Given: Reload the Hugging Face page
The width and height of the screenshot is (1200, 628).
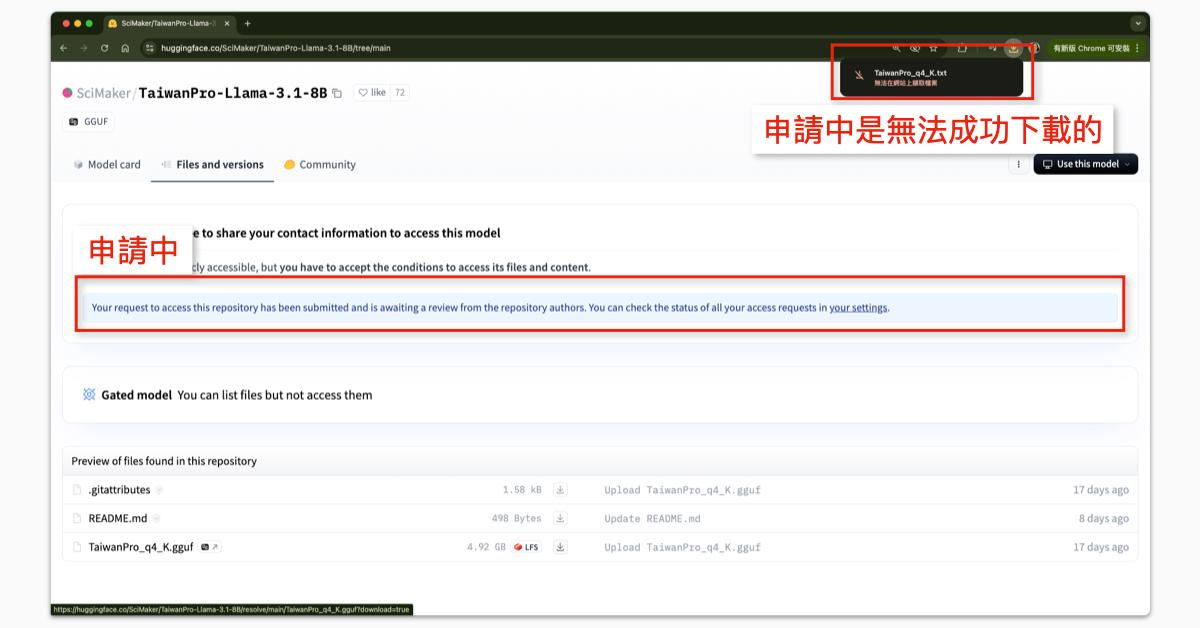Looking at the screenshot, I should coord(104,47).
